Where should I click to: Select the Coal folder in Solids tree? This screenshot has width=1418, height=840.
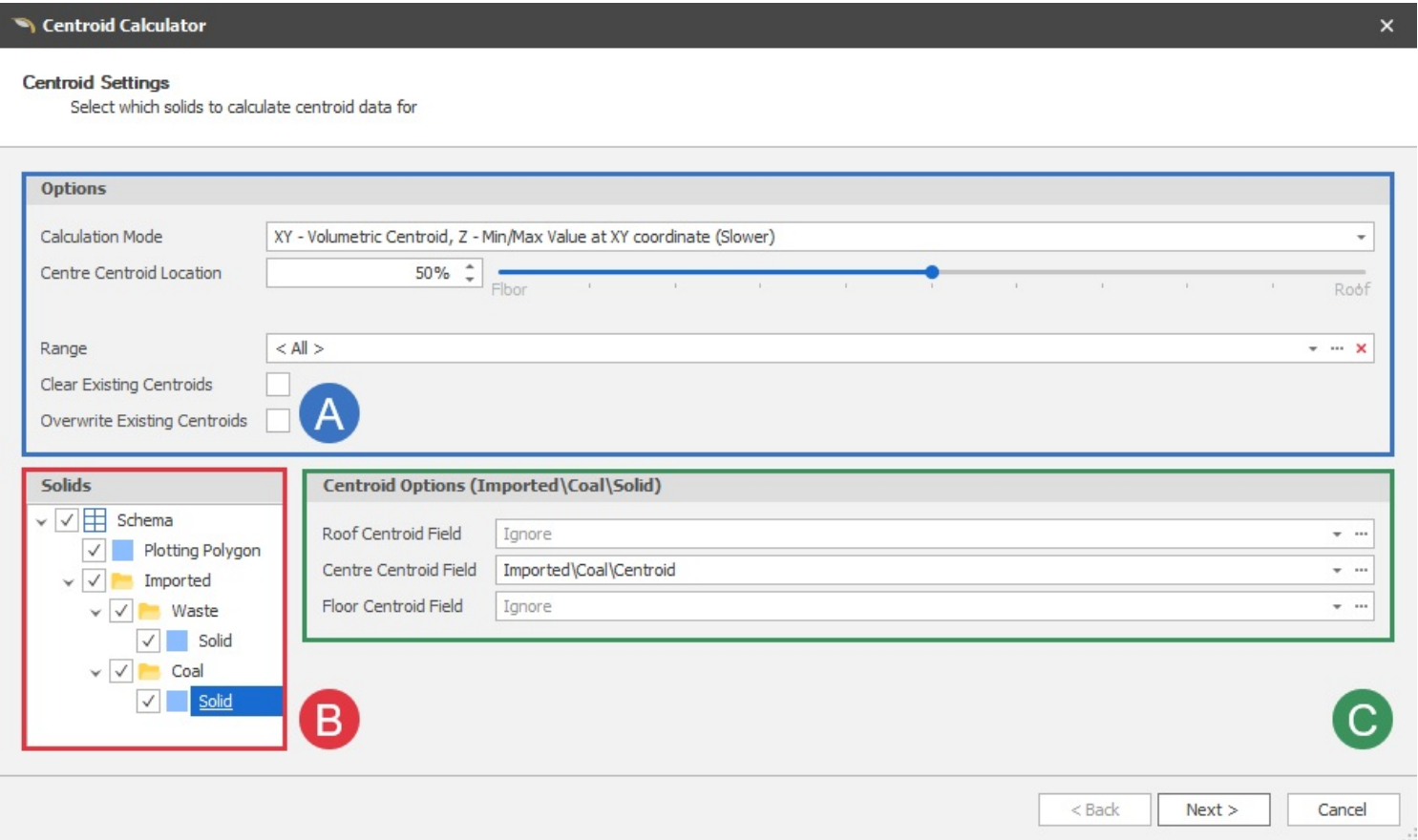pyautogui.click(x=187, y=671)
